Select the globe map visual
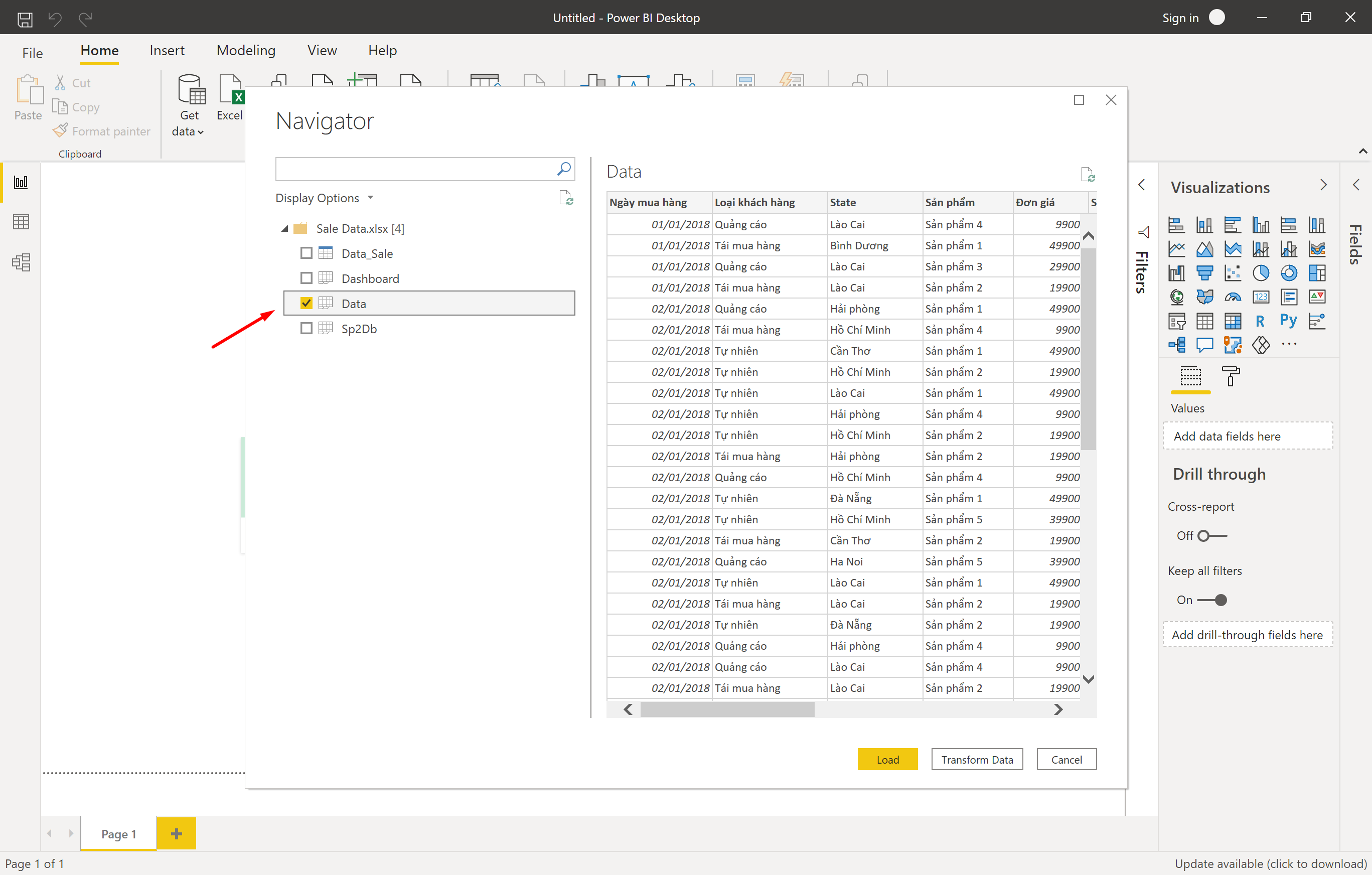The height and width of the screenshot is (875, 1372). [x=1176, y=297]
